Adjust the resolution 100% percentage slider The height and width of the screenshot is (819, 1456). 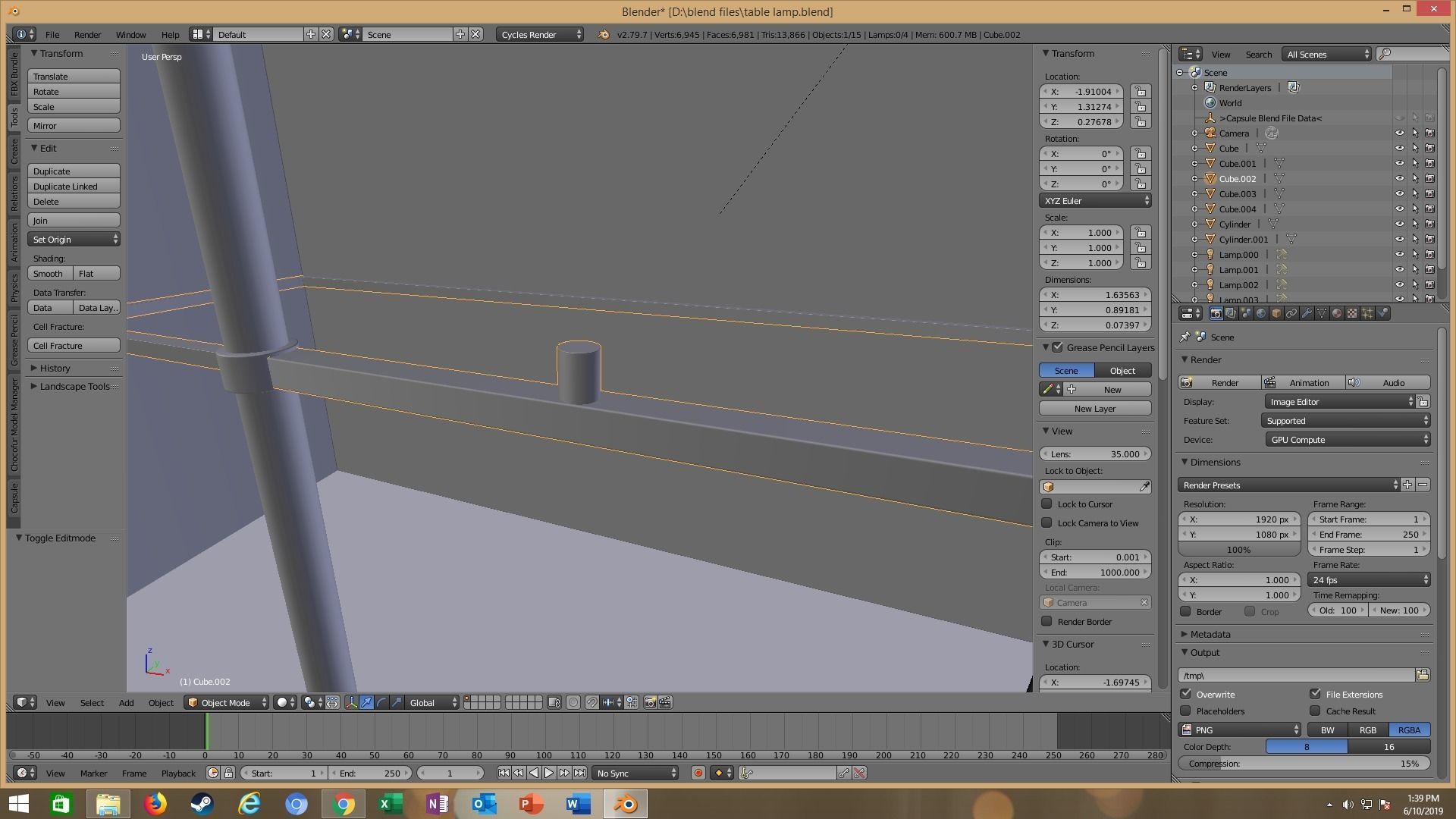pos(1239,550)
